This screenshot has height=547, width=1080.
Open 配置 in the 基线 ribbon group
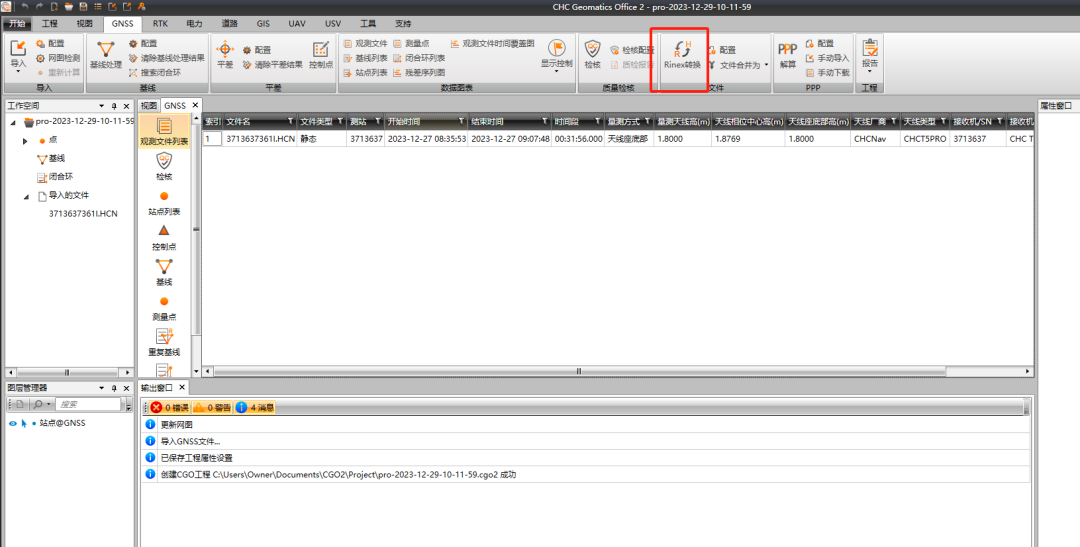143,43
